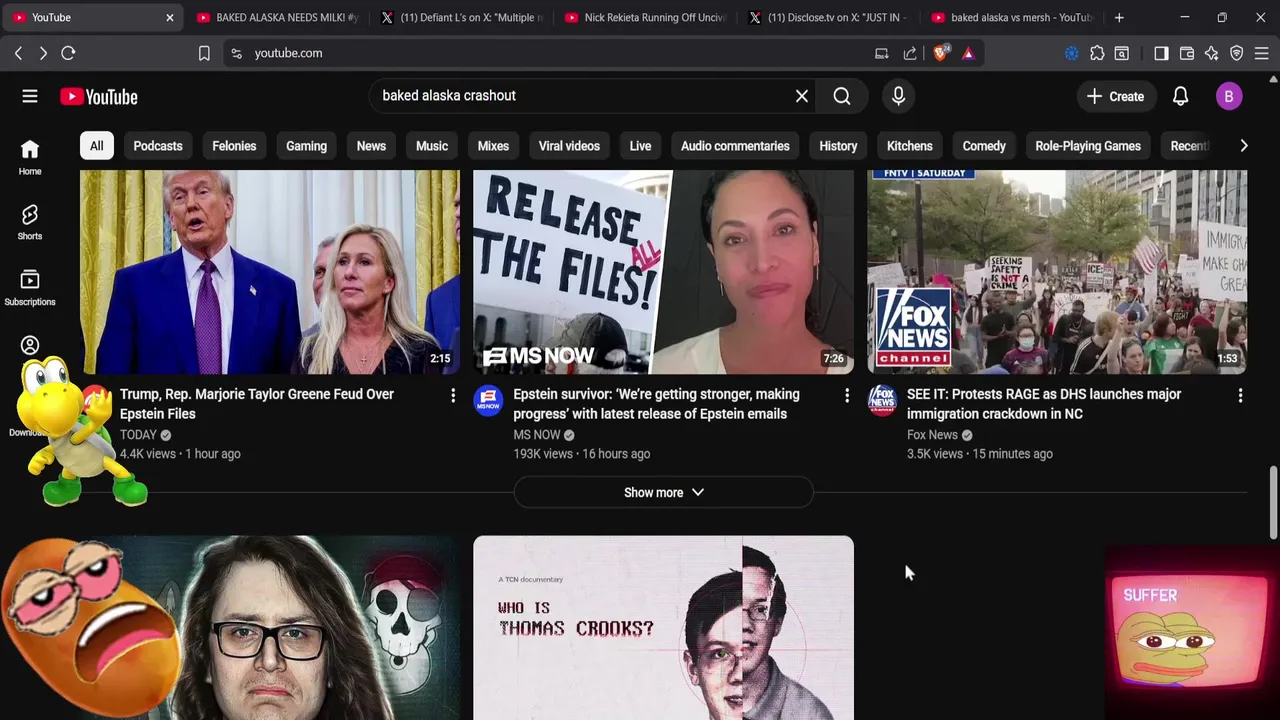Expand the Show more section

664,492
